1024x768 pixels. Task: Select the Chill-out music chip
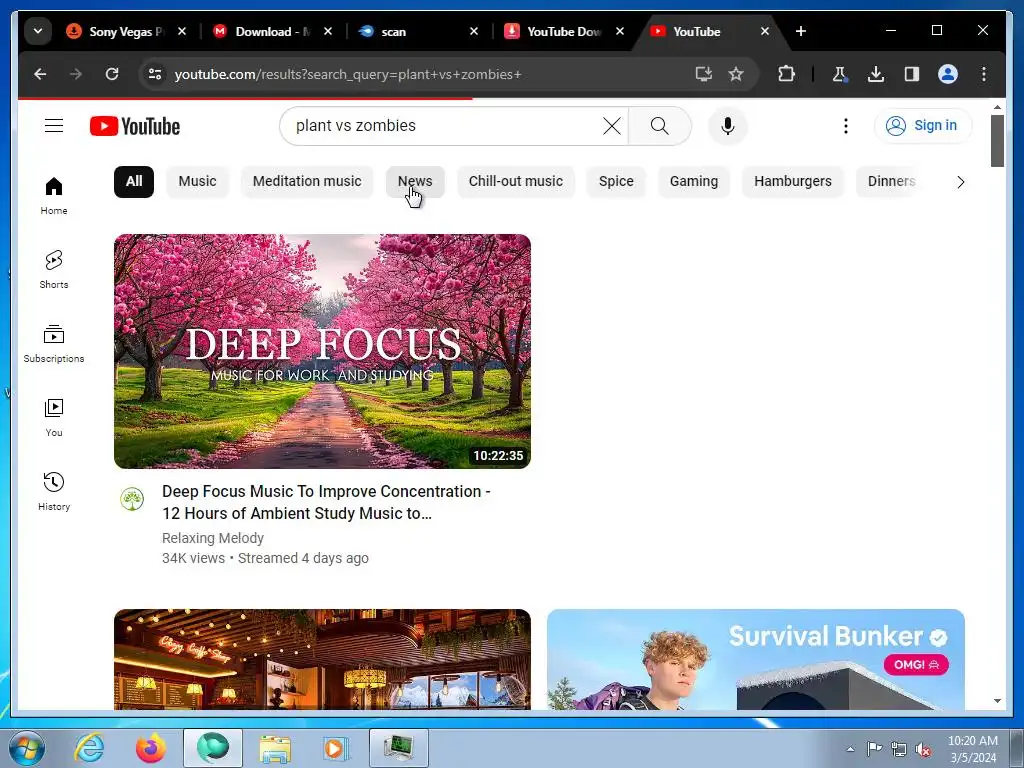(515, 182)
